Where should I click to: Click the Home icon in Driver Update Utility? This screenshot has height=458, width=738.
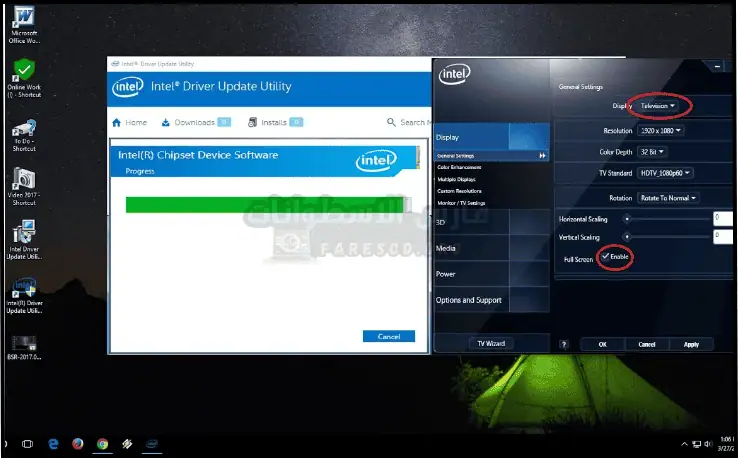[x=117, y=123]
